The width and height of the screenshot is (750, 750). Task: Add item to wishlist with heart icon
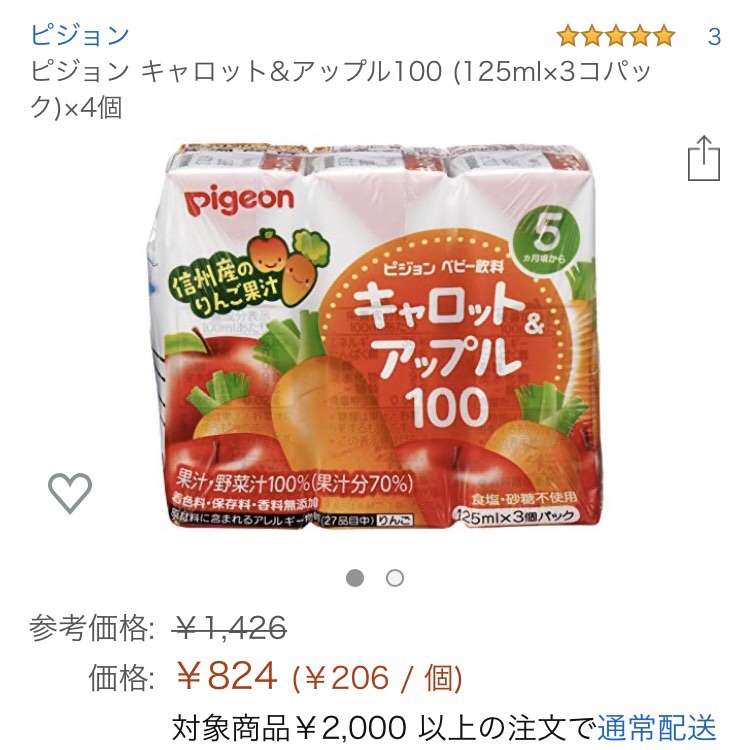70,493
